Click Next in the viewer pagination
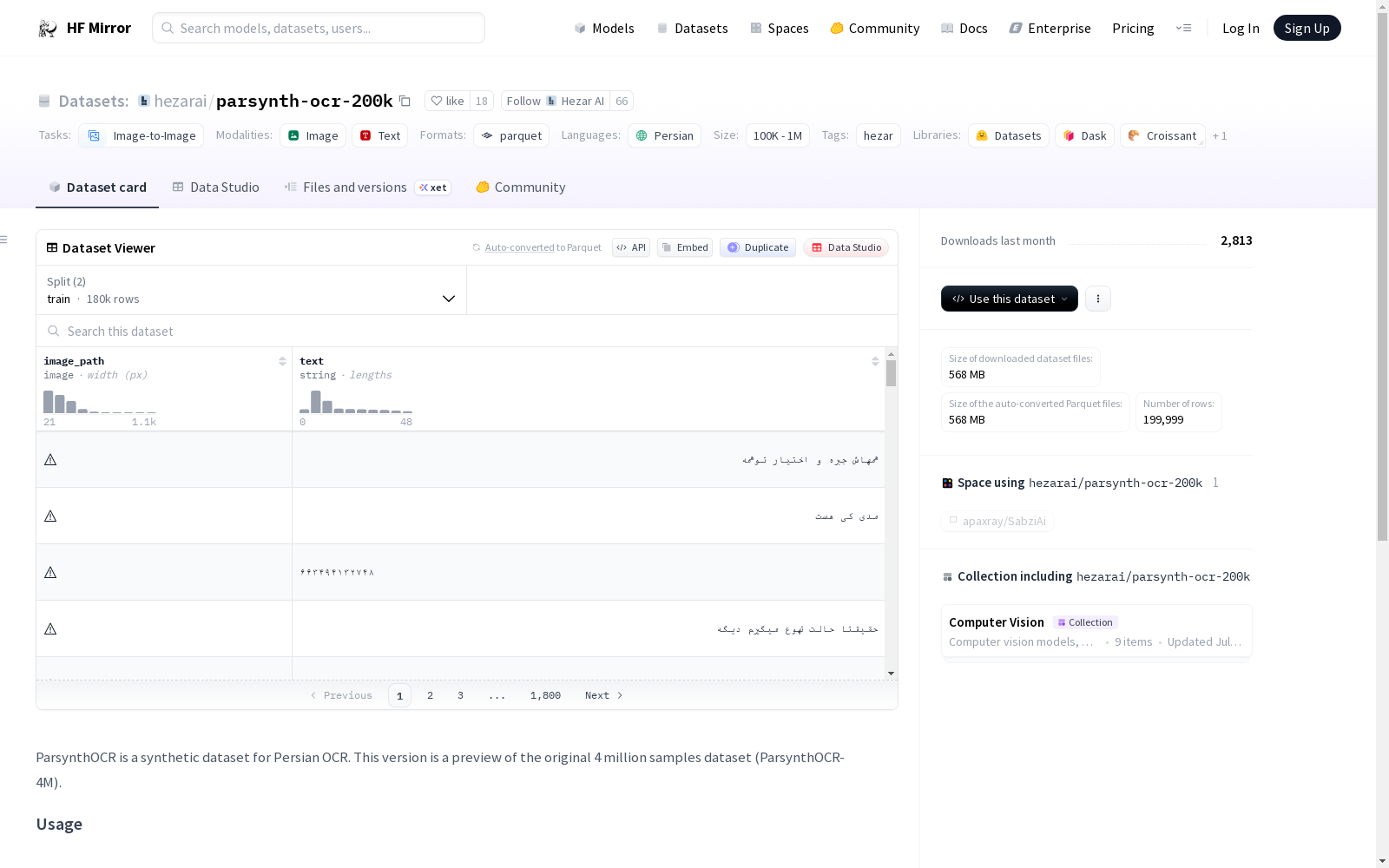Image resolution: width=1389 pixels, height=868 pixels. point(604,695)
